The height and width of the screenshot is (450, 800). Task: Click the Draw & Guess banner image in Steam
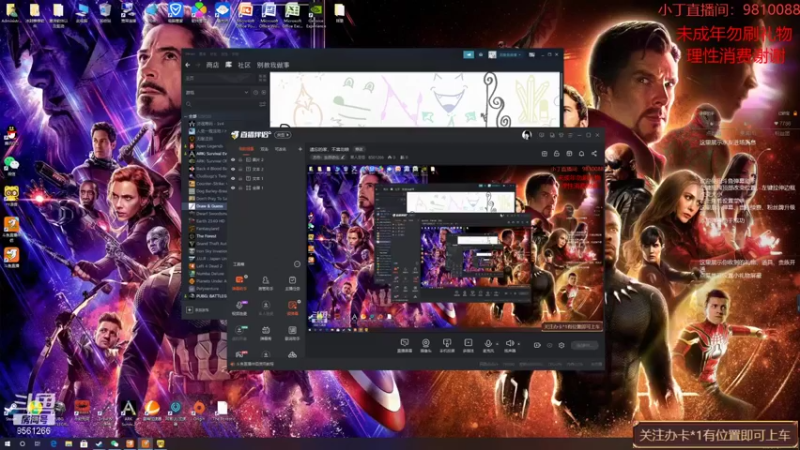click(x=415, y=99)
